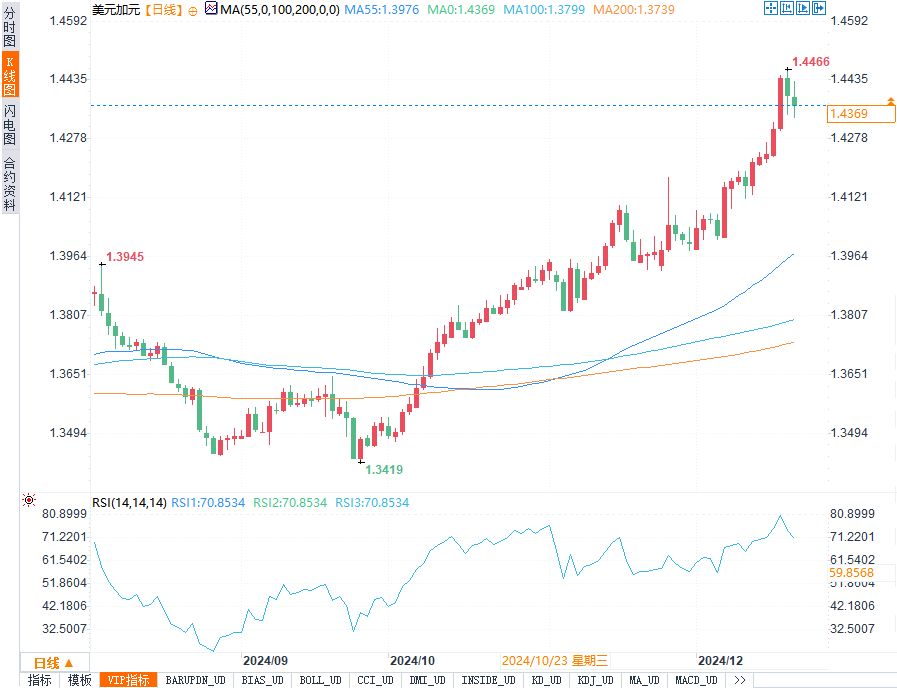Click the 【日线】 period label in chart title
This screenshot has height=688, width=897.
pyautogui.click(x=162, y=9)
